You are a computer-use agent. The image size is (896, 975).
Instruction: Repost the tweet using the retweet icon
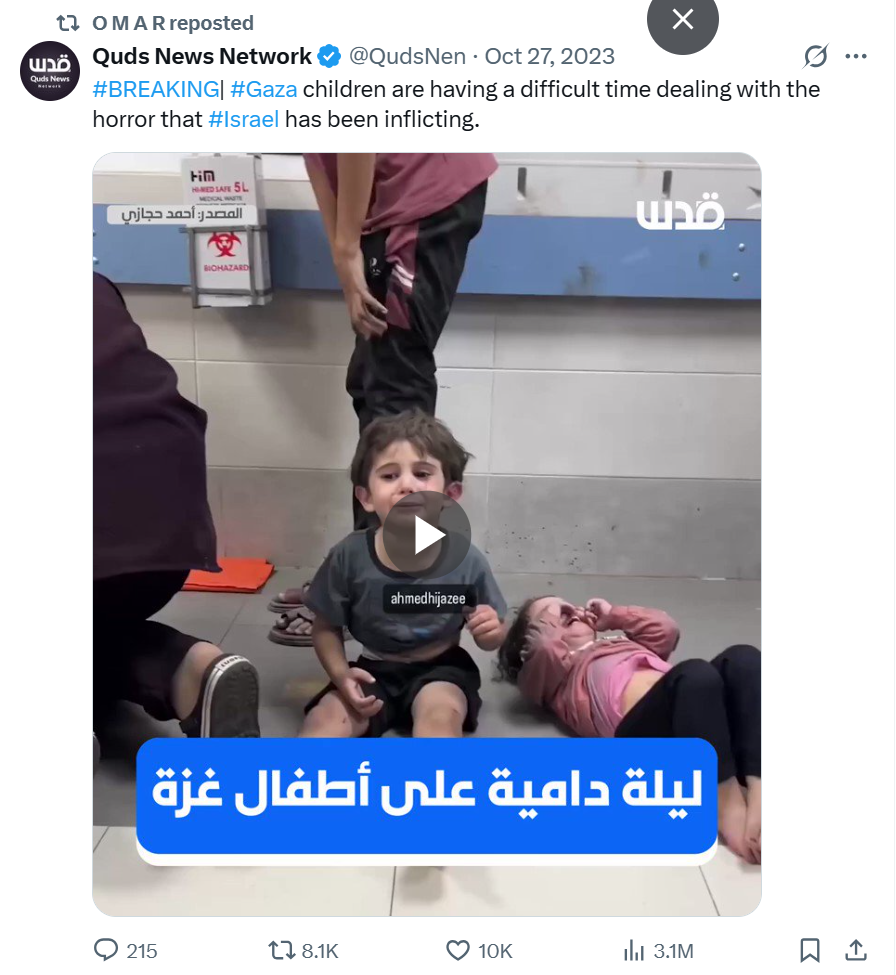[x=280, y=950]
